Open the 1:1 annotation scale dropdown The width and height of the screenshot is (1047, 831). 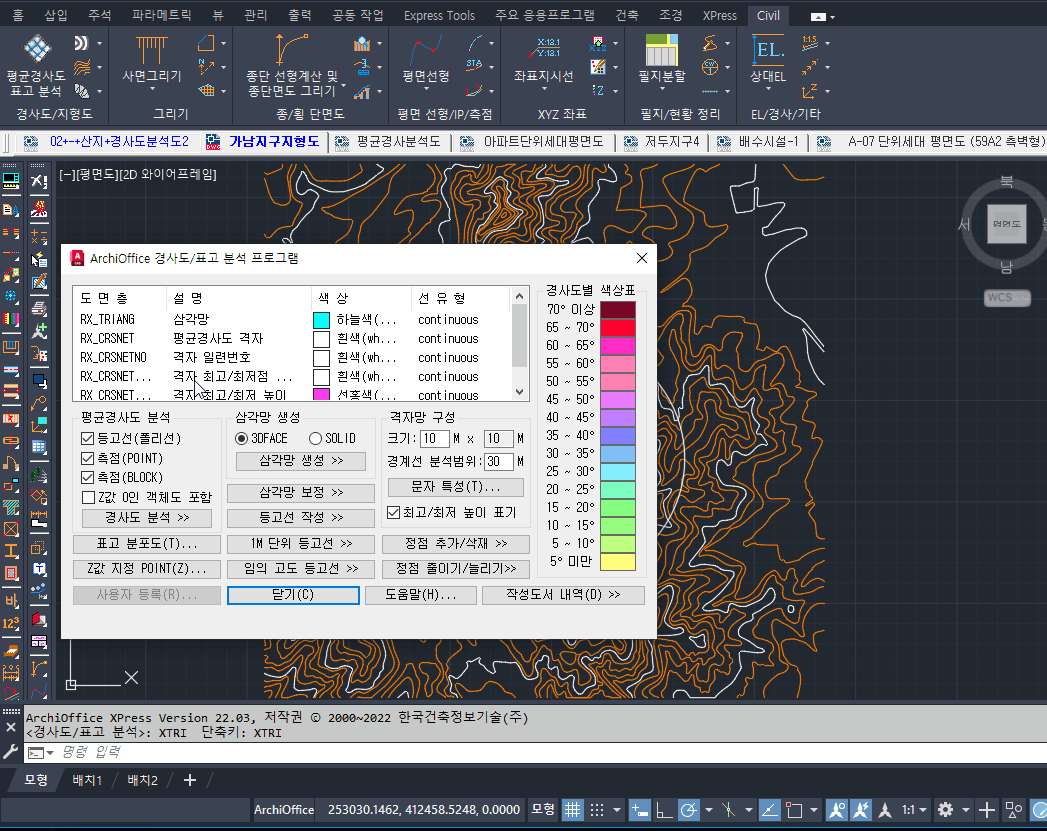click(914, 809)
